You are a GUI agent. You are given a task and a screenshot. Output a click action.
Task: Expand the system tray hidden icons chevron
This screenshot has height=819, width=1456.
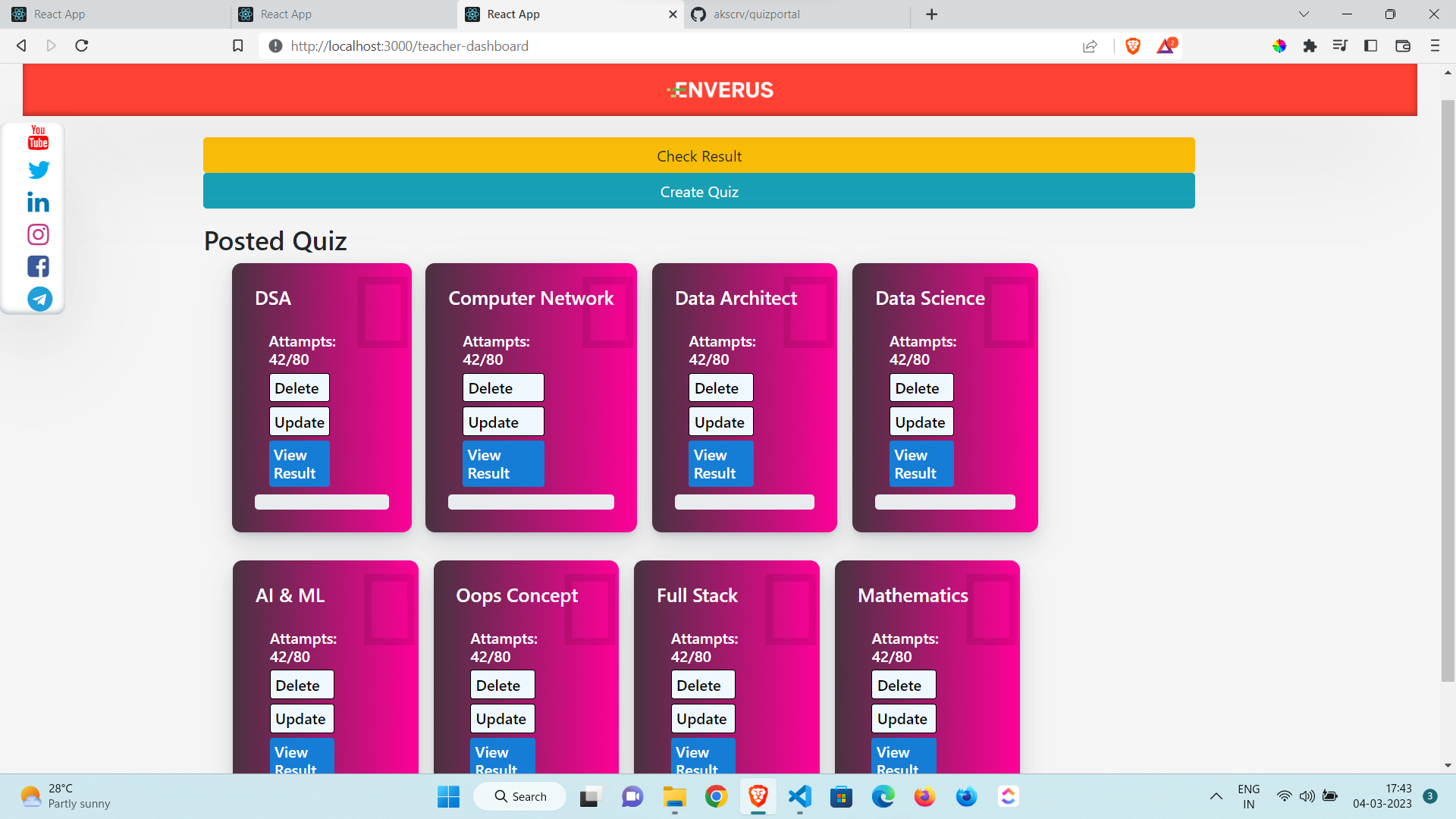[1216, 796]
